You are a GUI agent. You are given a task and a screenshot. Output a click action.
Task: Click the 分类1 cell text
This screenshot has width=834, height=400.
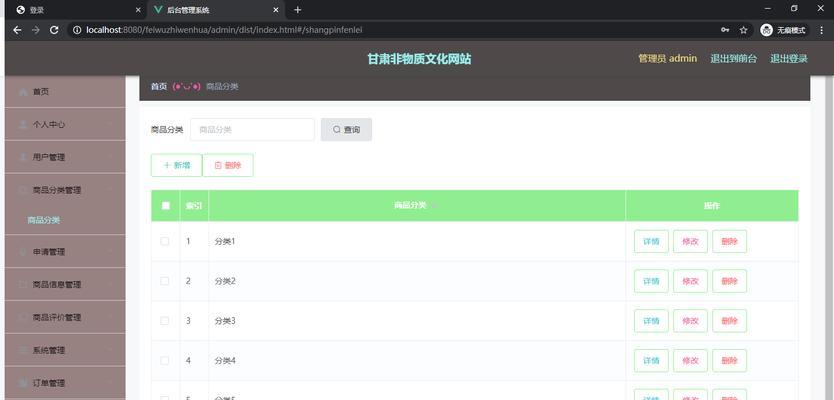point(224,241)
